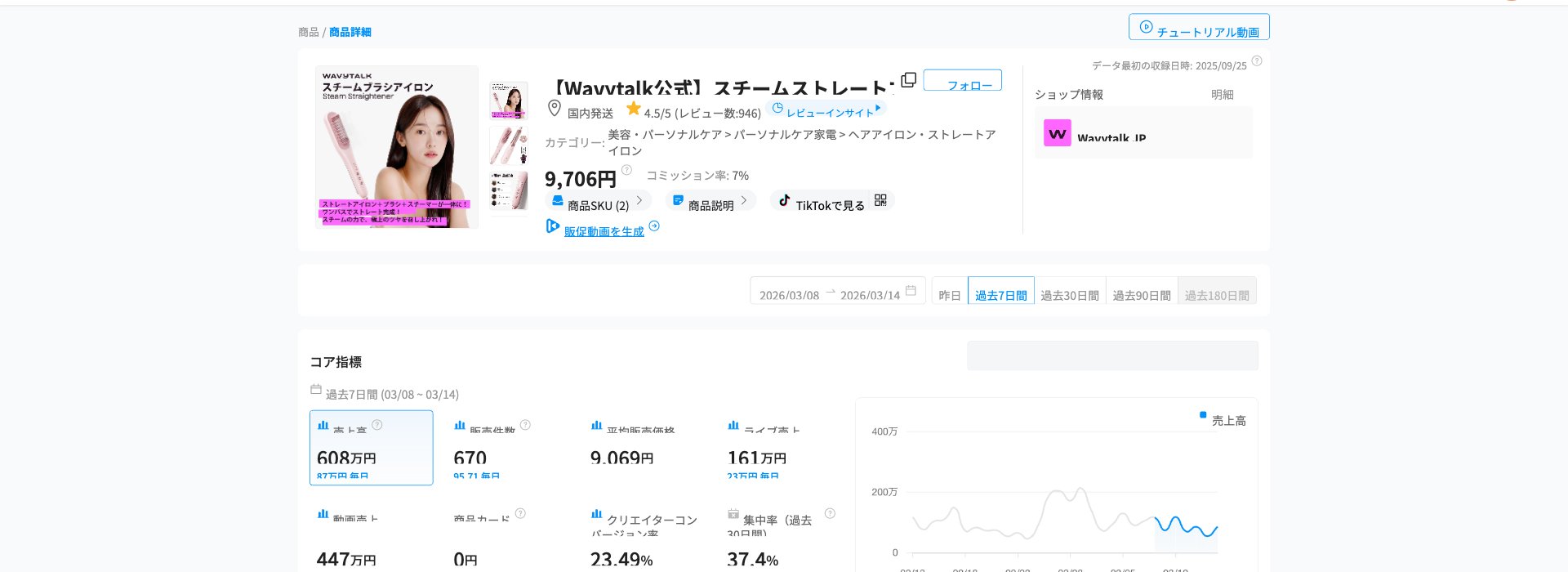This screenshot has height=572, width=1568.
Task: Select the 昨日 time range tab
Action: 950,291
